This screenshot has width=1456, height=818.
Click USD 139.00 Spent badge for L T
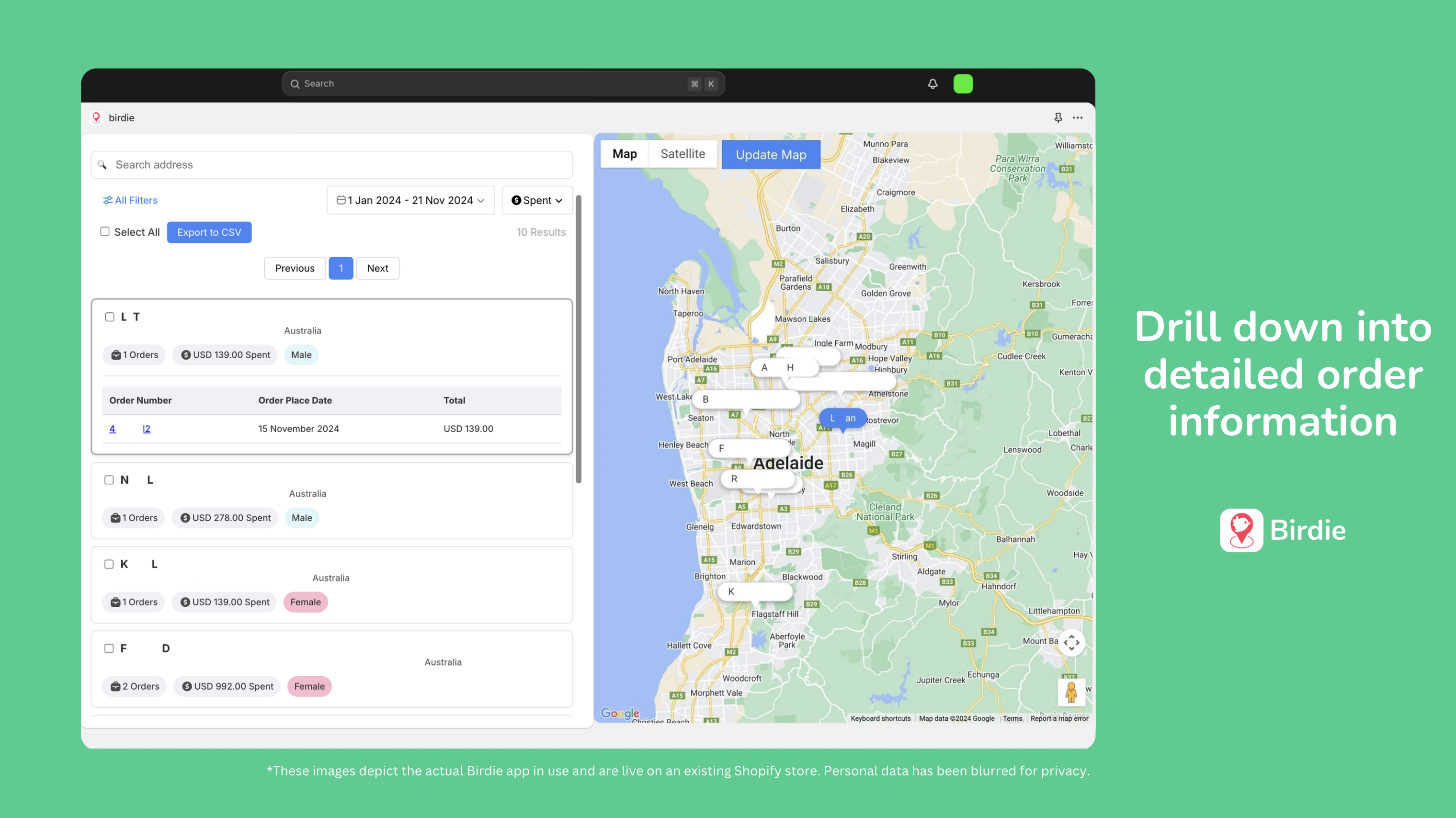pyautogui.click(x=226, y=355)
